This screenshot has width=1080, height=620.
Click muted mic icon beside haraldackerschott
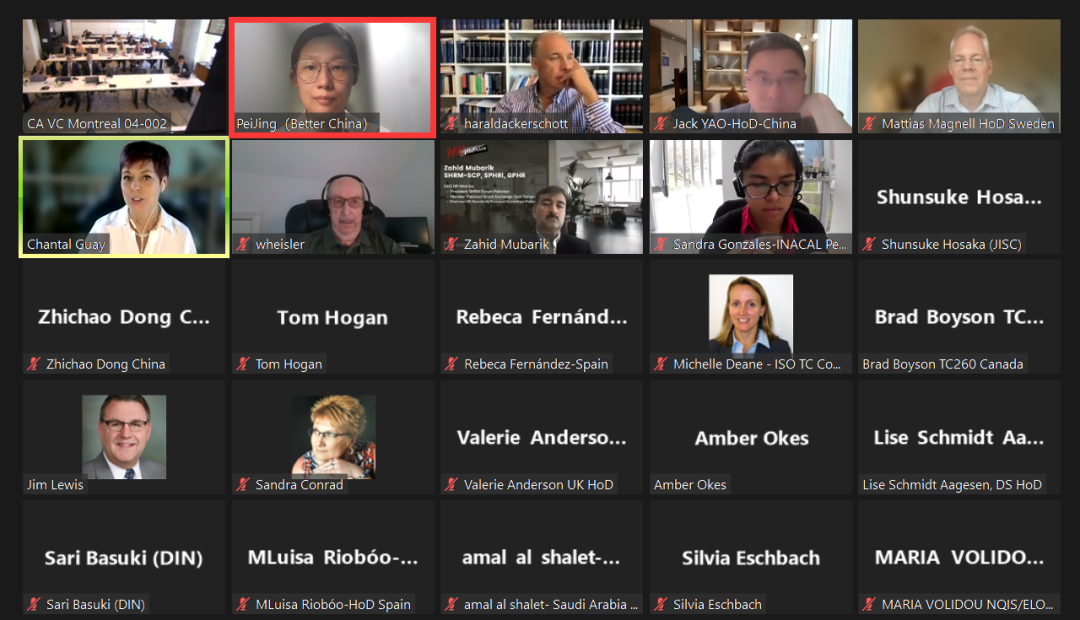click(450, 124)
